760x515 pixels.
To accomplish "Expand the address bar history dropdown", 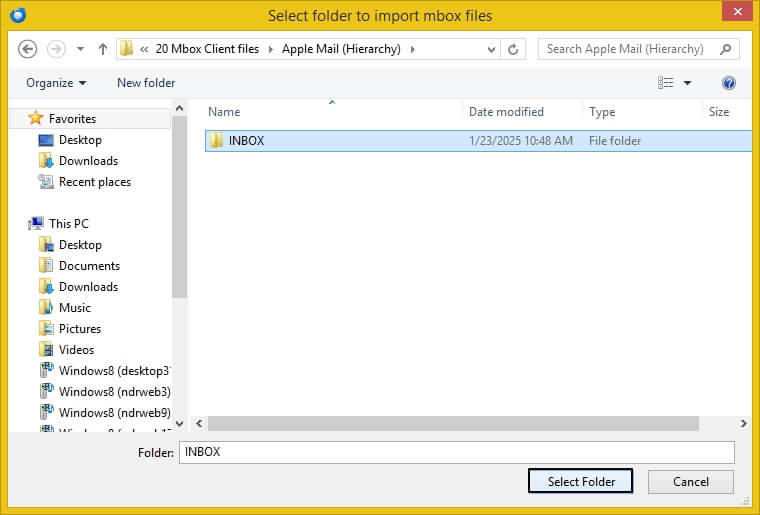I will [490, 49].
